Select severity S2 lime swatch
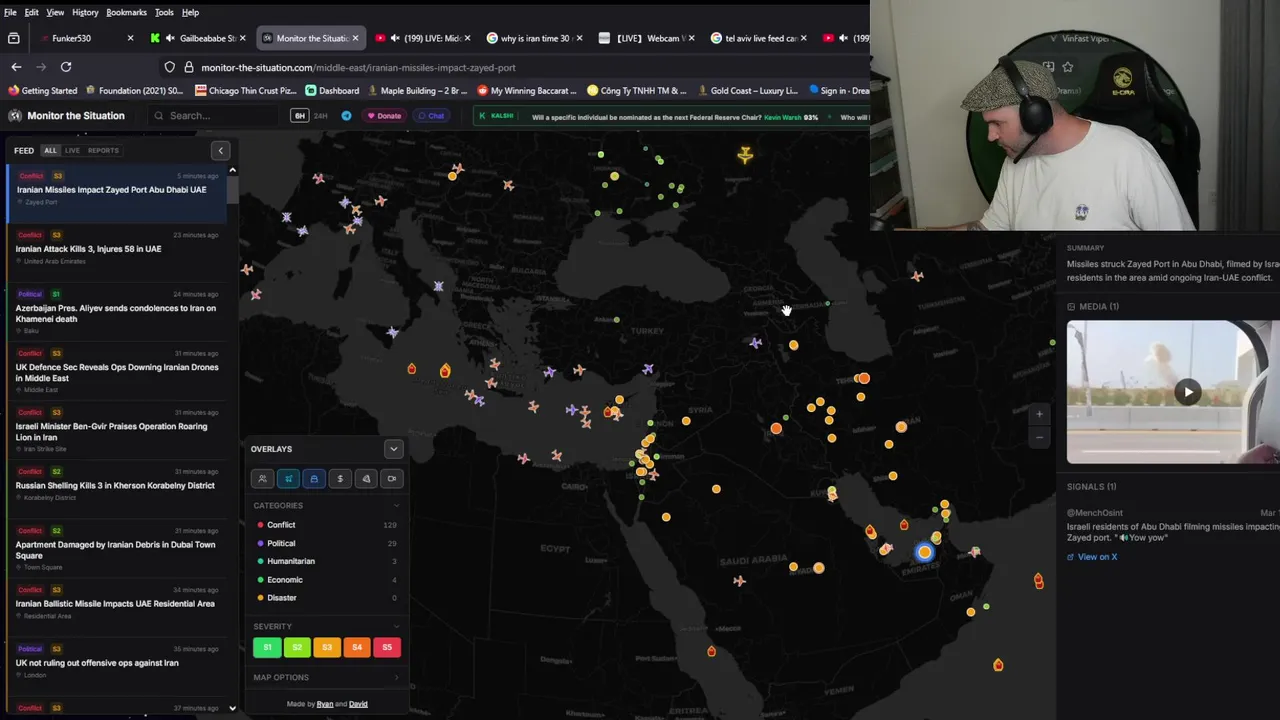1280x720 pixels. tap(297, 648)
